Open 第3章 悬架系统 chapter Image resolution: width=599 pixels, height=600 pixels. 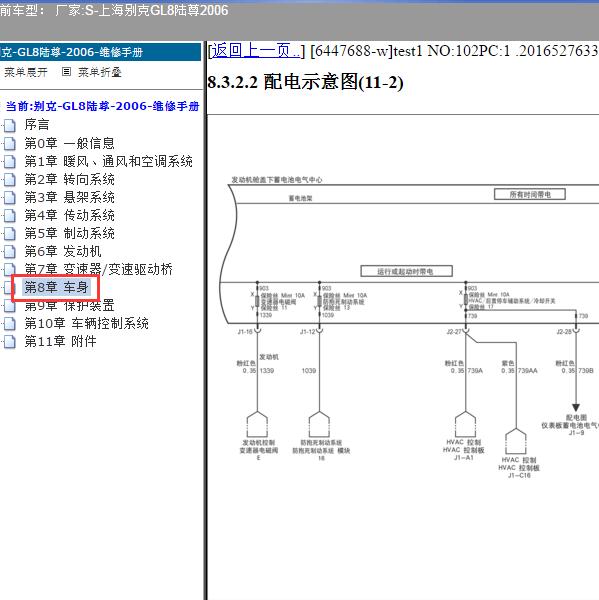point(69,197)
